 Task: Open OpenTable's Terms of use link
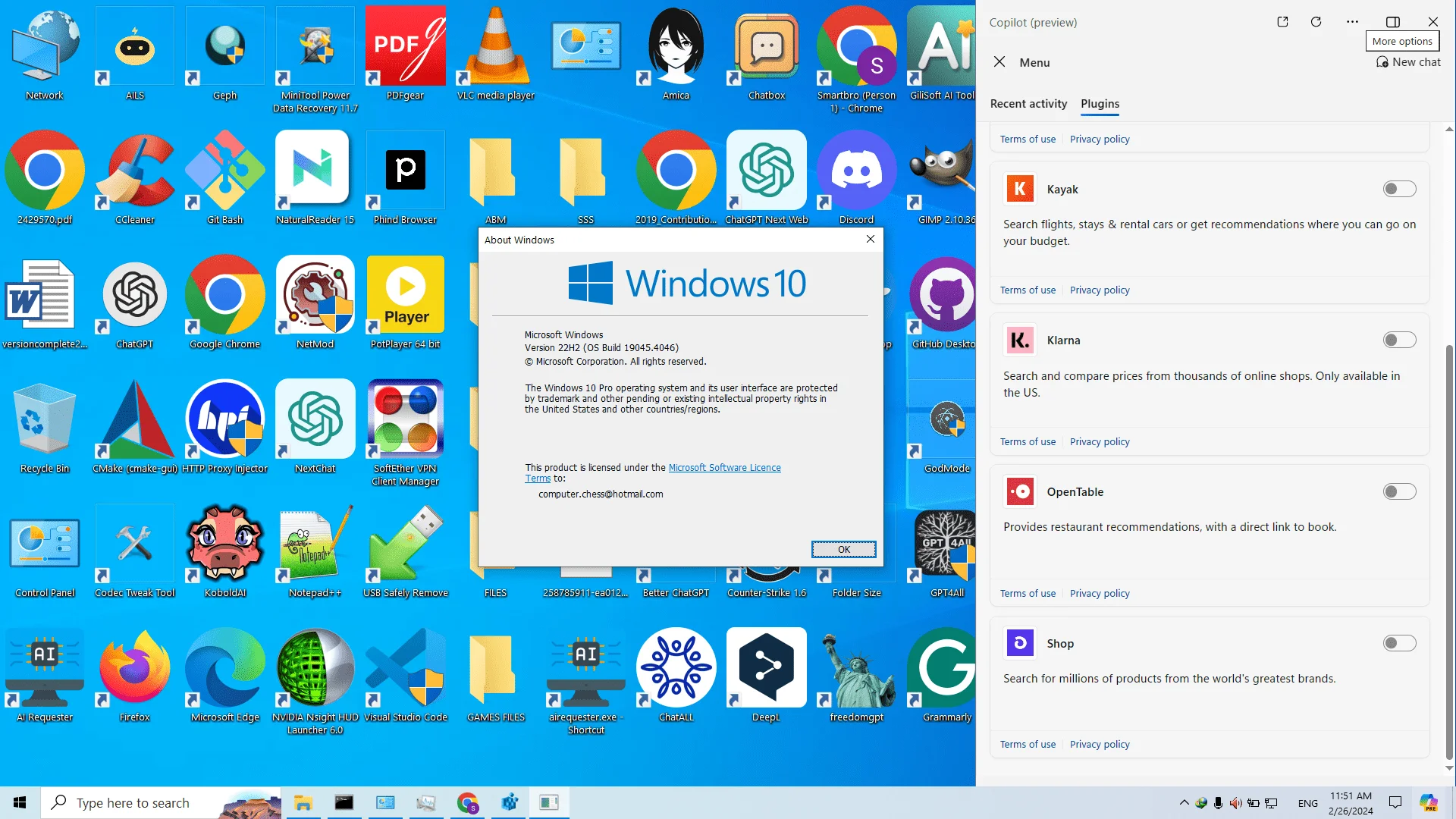1028,594
